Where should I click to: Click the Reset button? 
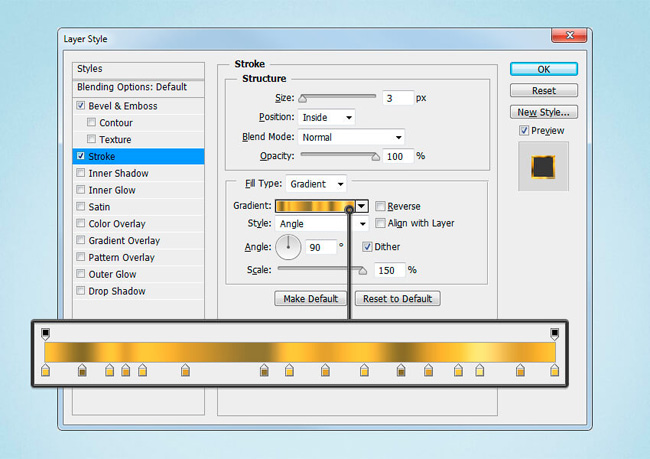543,91
